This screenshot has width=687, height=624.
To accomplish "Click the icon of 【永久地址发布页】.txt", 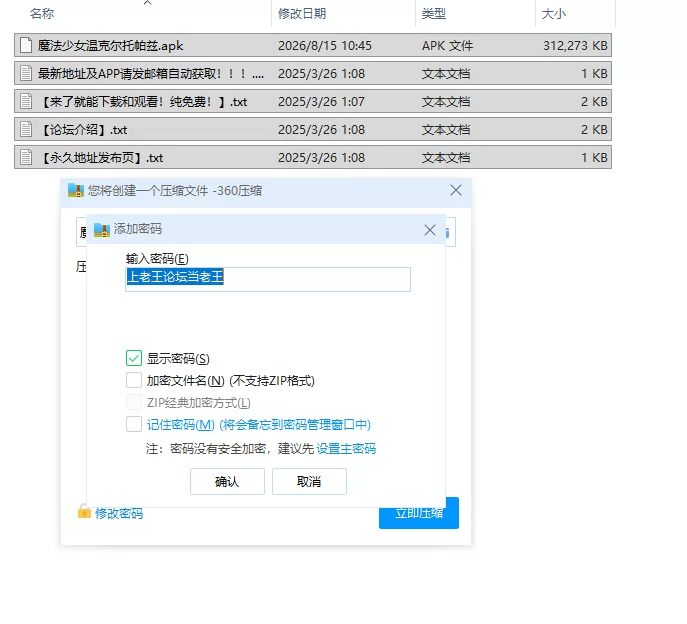I will pyautogui.click(x=26, y=157).
